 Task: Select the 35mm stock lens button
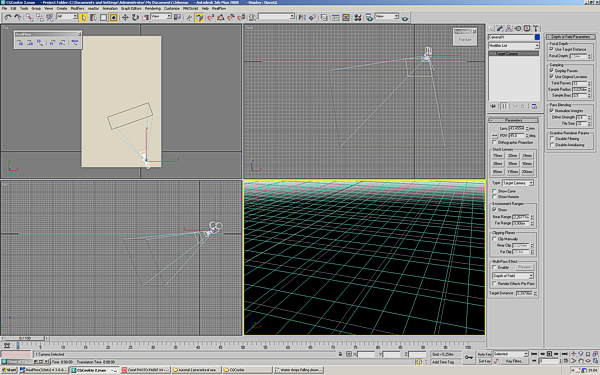512,164
